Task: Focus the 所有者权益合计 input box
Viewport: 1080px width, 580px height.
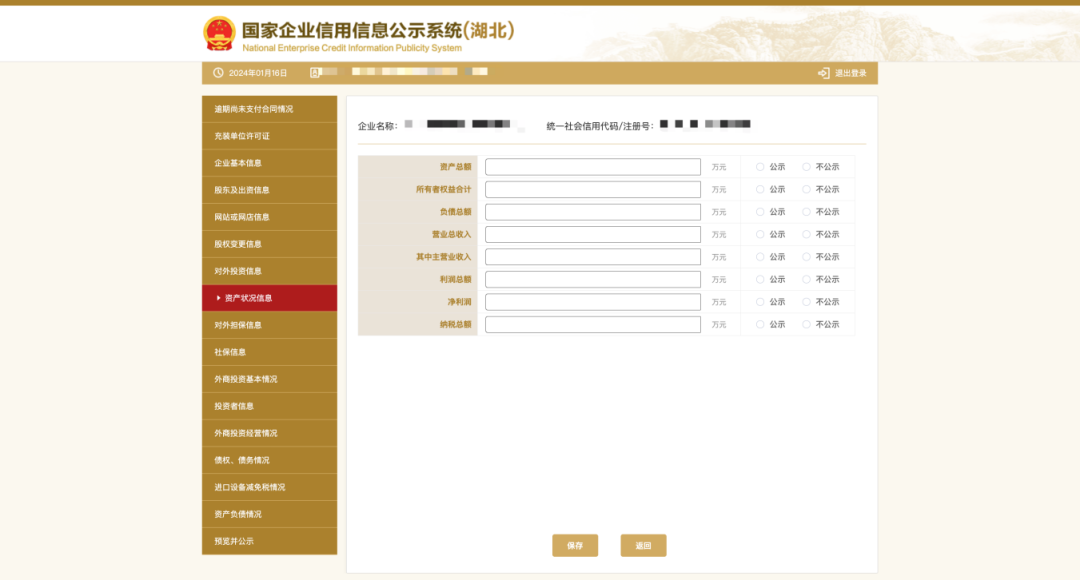Action: pyautogui.click(x=593, y=189)
